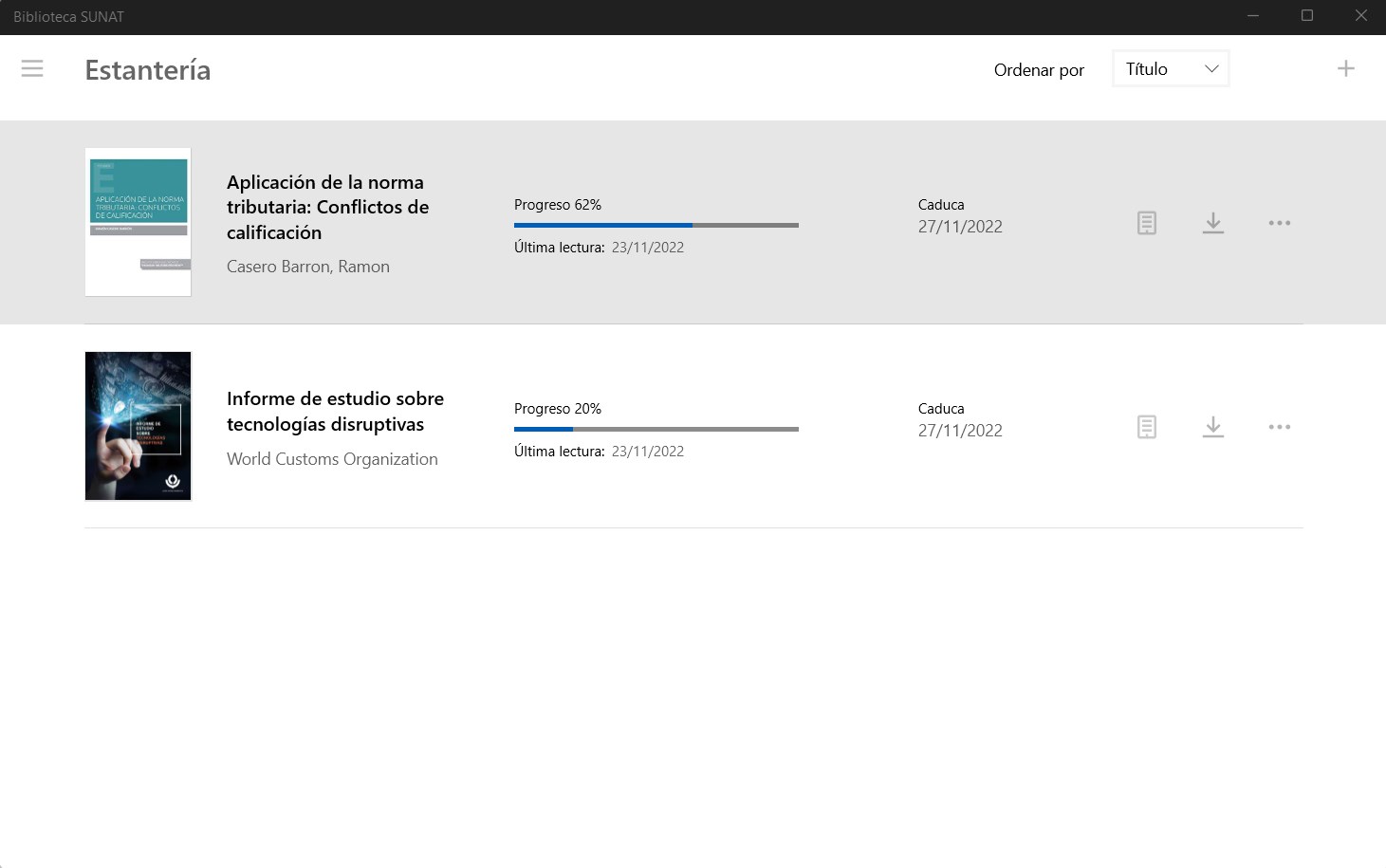
Task: Open reading view icon for Informe de estudio
Action: pyautogui.click(x=1147, y=427)
